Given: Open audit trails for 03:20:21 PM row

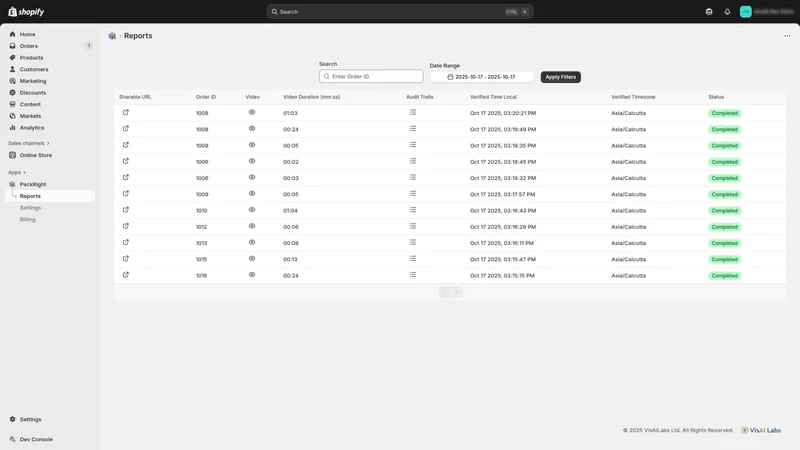Looking at the screenshot, I should click(413, 112).
